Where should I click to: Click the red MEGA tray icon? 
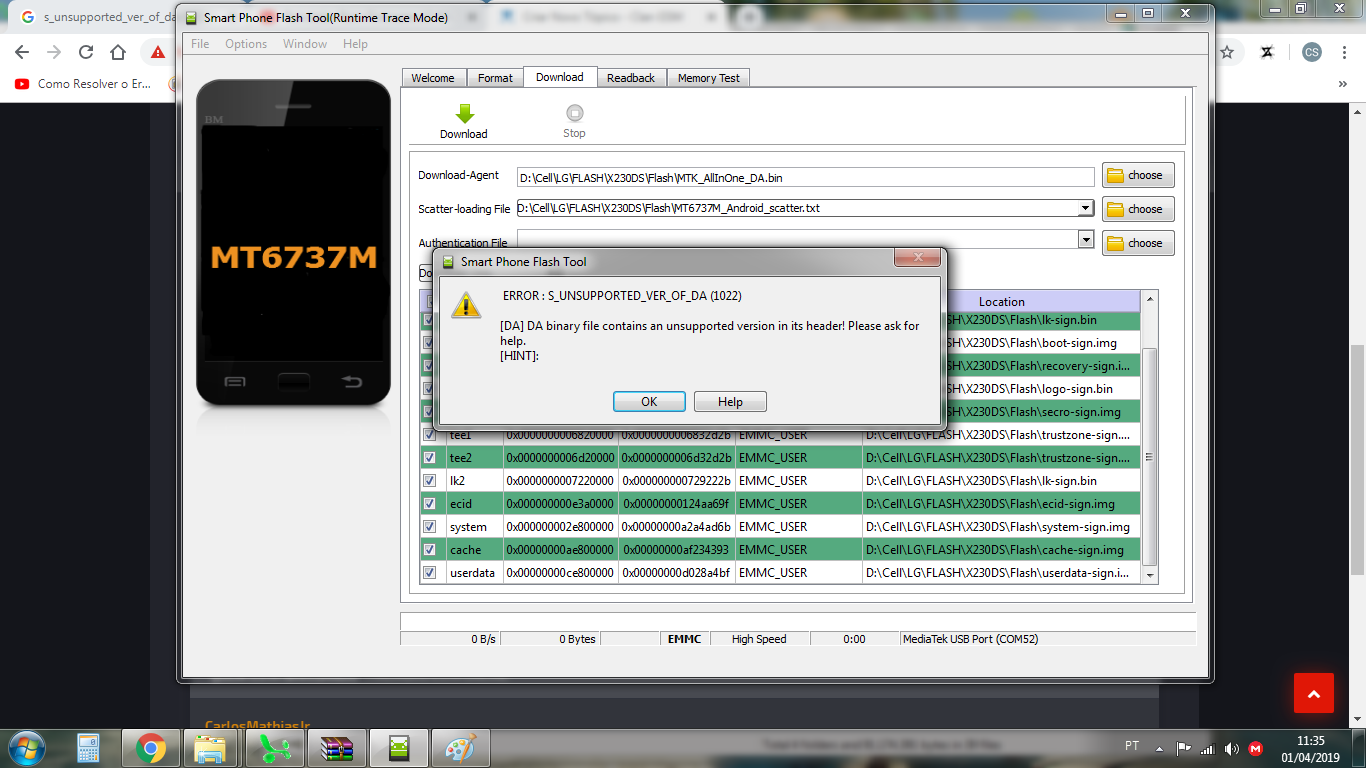[x=1256, y=748]
